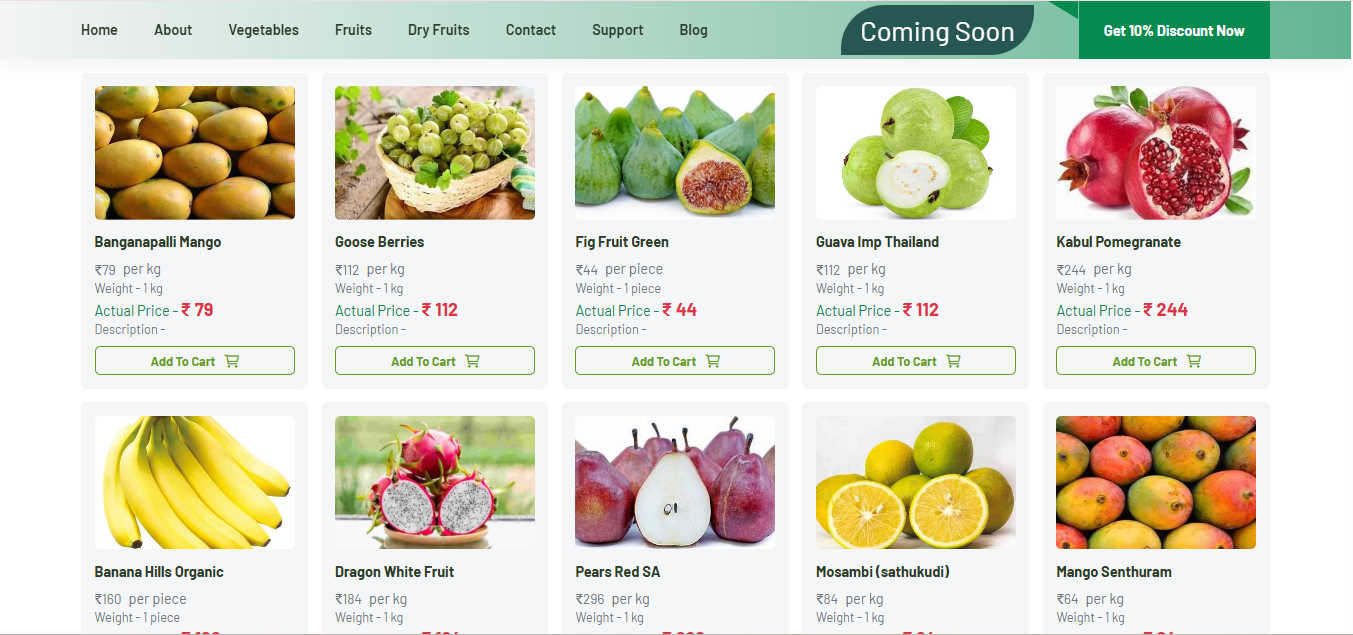1353x635 pixels.
Task: Go to Dry Fruits page
Action: pos(438,30)
